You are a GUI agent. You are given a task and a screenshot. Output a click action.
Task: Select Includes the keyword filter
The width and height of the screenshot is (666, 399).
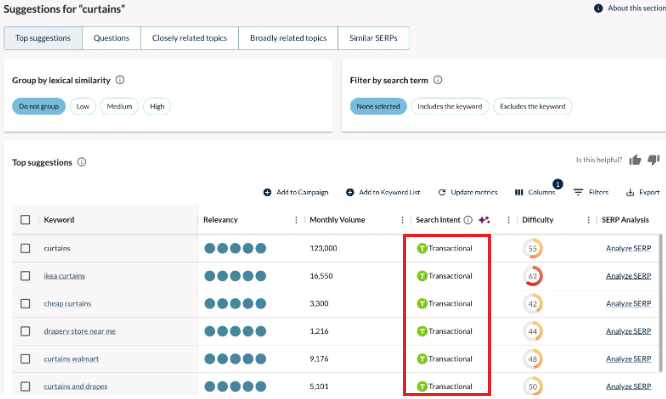(x=450, y=106)
